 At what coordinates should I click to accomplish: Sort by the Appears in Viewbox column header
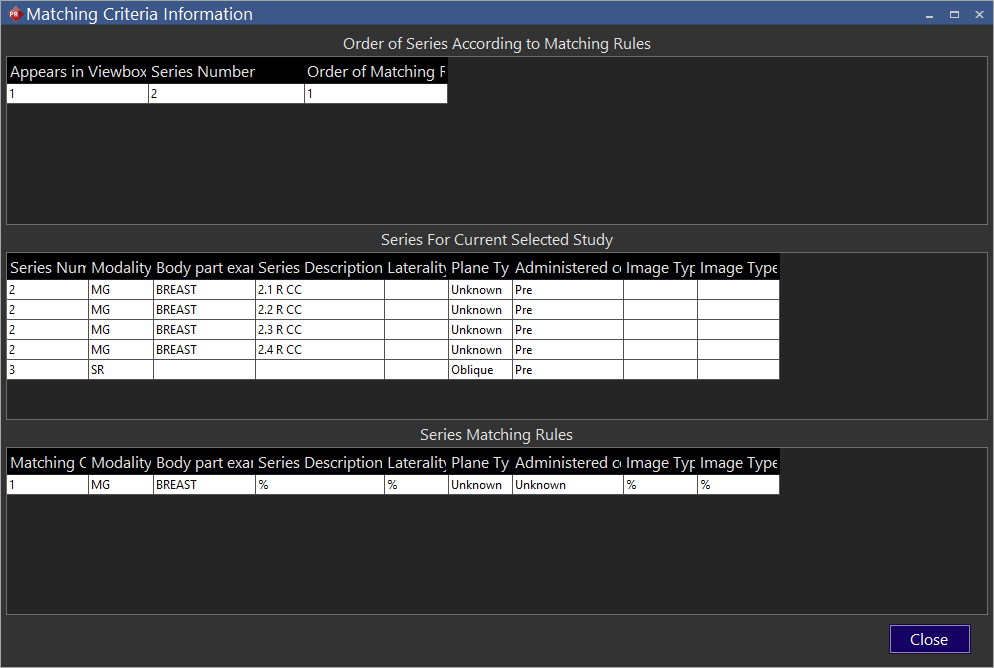tap(78, 72)
